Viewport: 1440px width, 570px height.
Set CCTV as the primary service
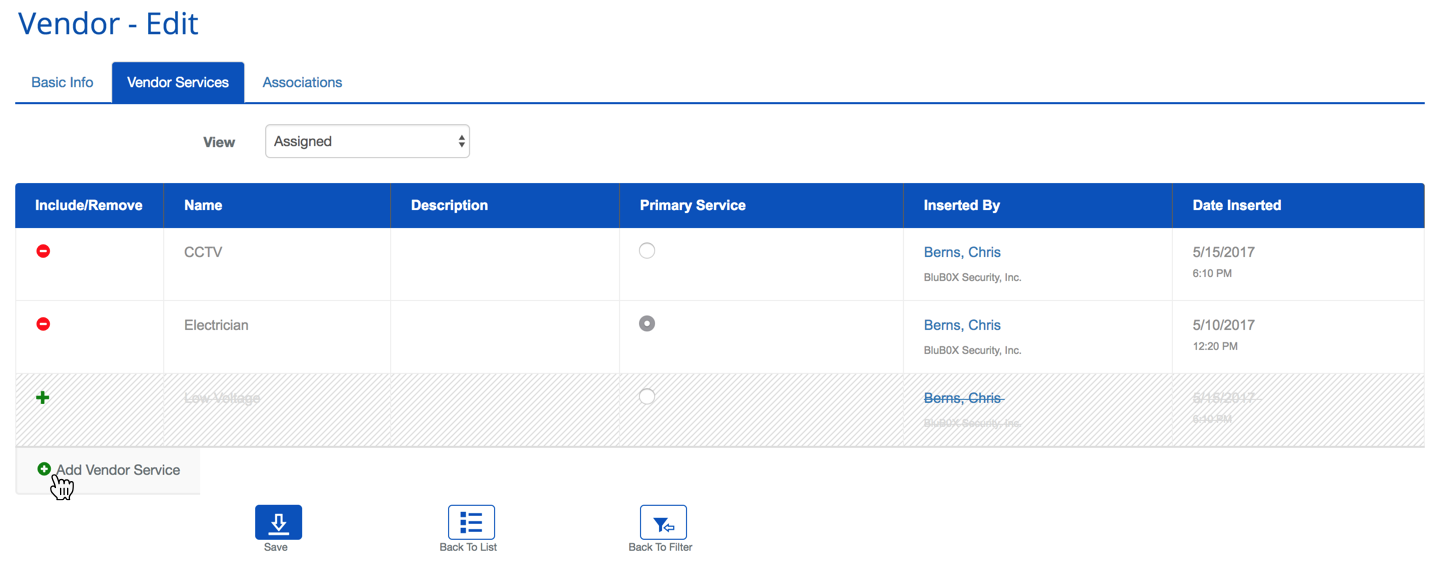647,251
